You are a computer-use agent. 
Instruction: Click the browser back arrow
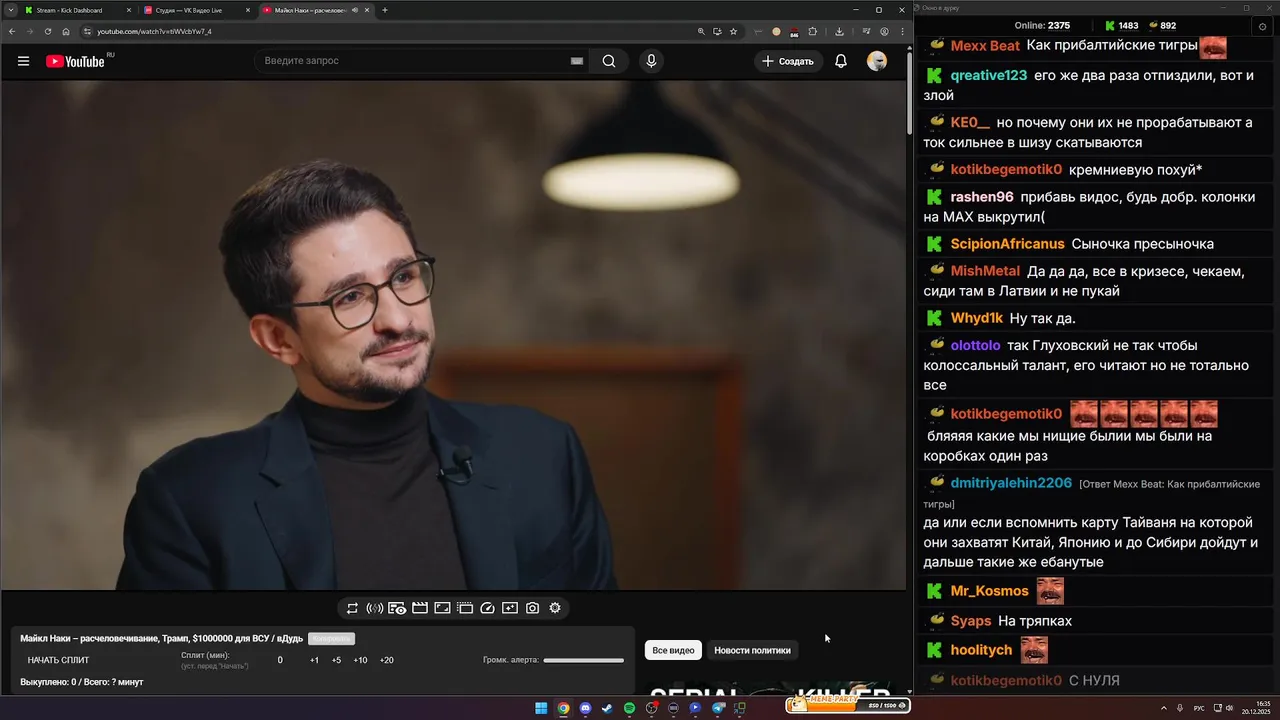coord(12,31)
